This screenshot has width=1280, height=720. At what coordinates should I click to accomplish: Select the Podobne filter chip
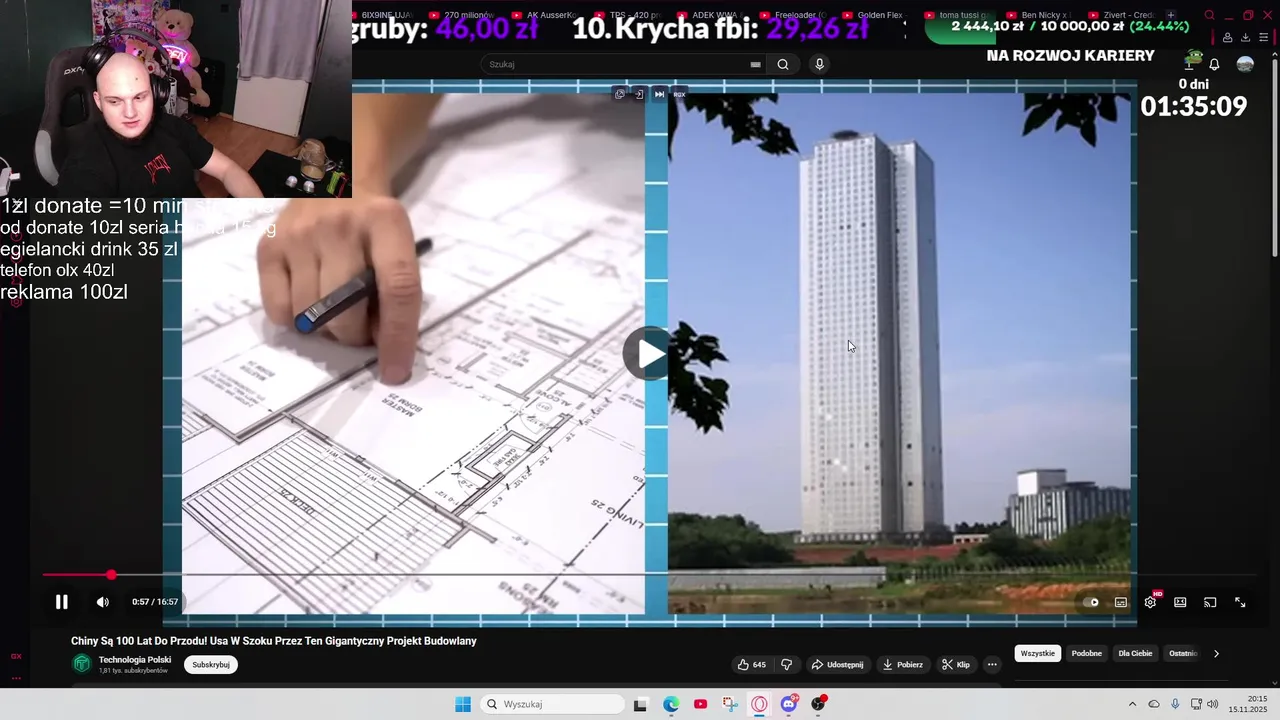click(x=1087, y=653)
